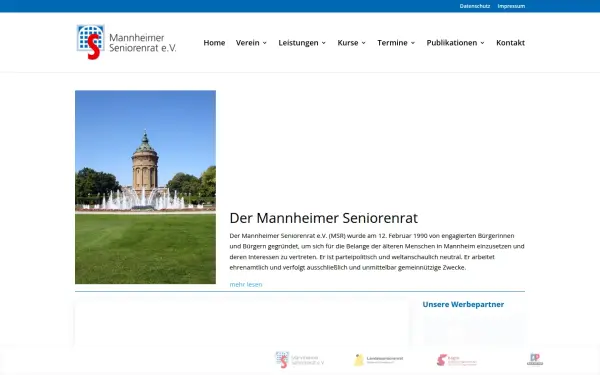This screenshot has width=600, height=375.
Task: Click the Mannheimer Seniorenrat e.V. header logo
Action: point(126,42)
